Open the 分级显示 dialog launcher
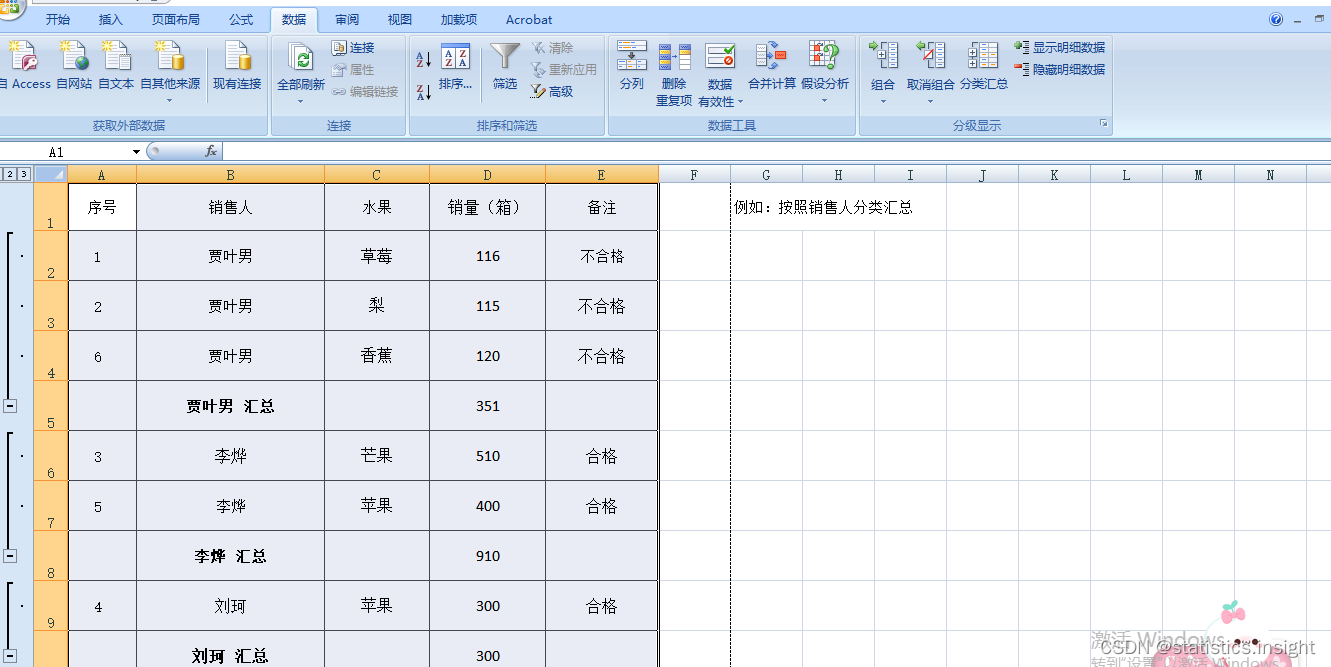Screen dimensions: 1331x667 [x=1104, y=124]
